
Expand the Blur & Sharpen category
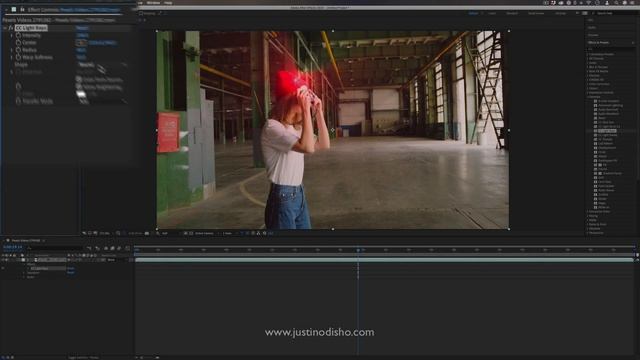pos(588,67)
